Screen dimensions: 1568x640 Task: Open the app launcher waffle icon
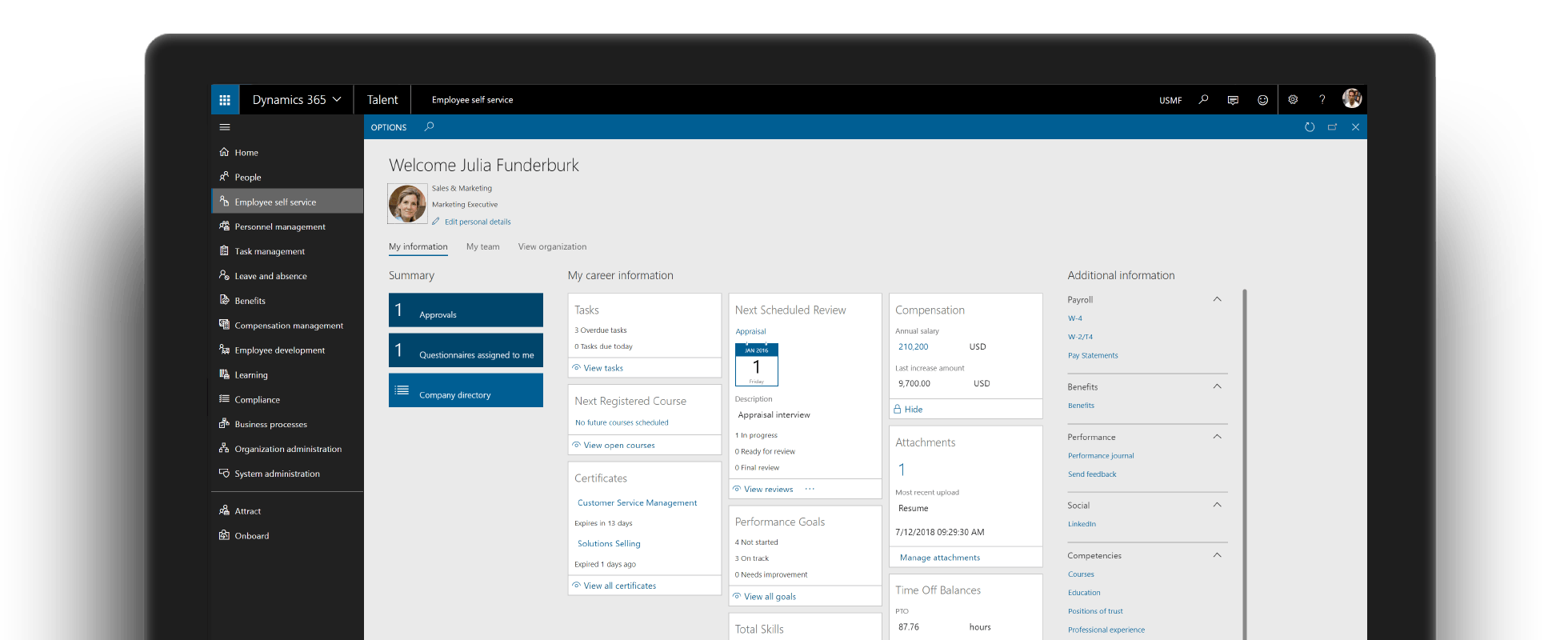tap(225, 100)
